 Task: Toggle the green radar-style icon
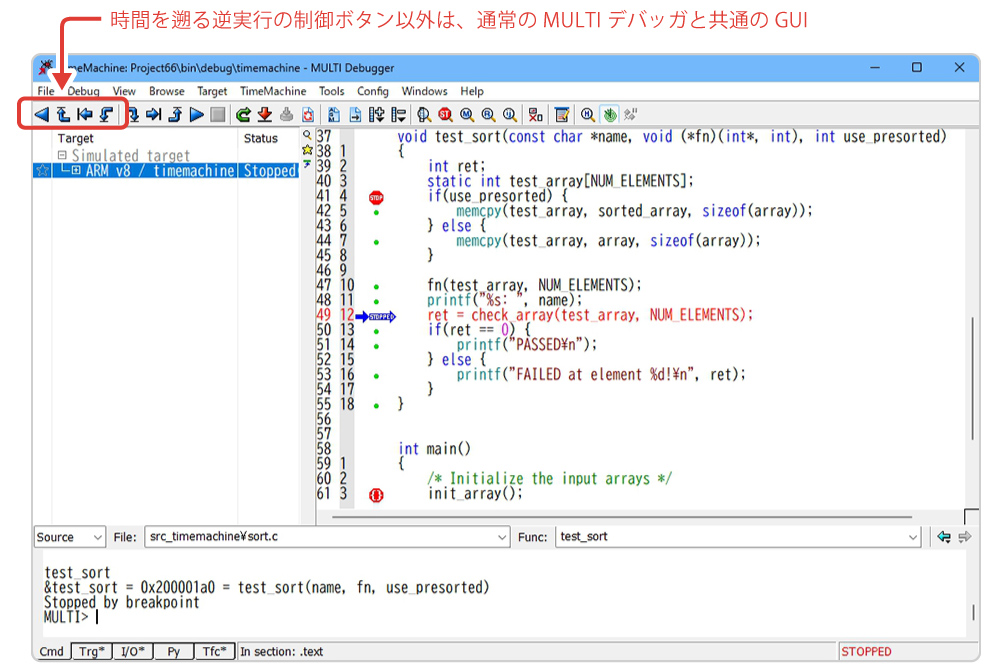tap(610, 115)
